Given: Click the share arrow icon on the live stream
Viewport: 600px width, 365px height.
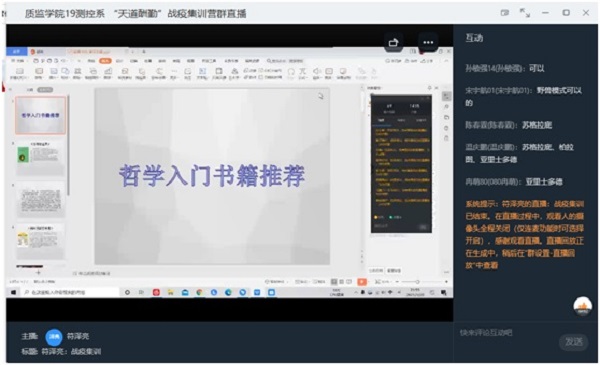Looking at the screenshot, I should point(394,42).
